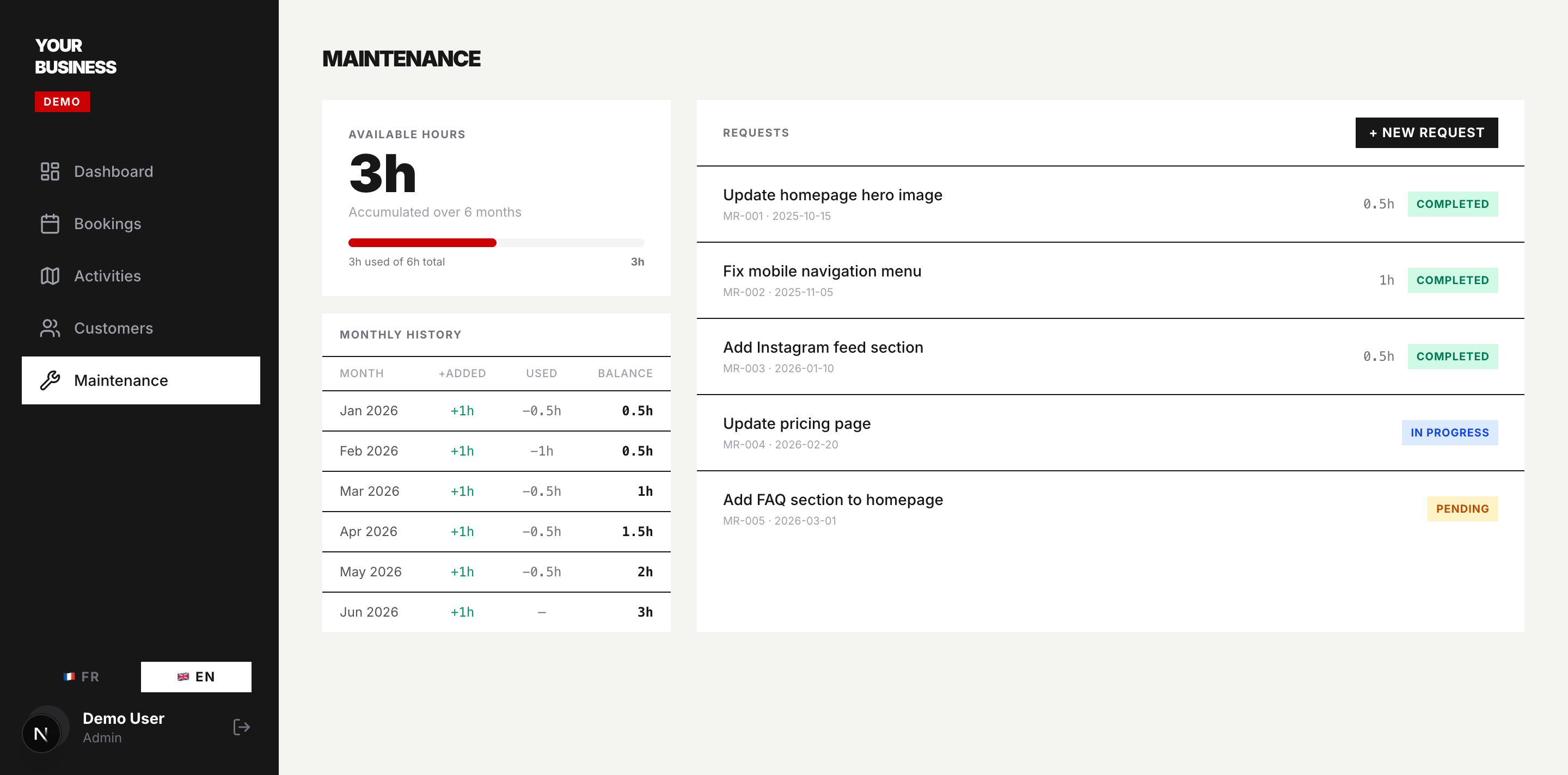This screenshot has height=775, width=1568.
Task: Click the 3h used of 6h total label
Action: pyautogui.click(x=396, y=262)
